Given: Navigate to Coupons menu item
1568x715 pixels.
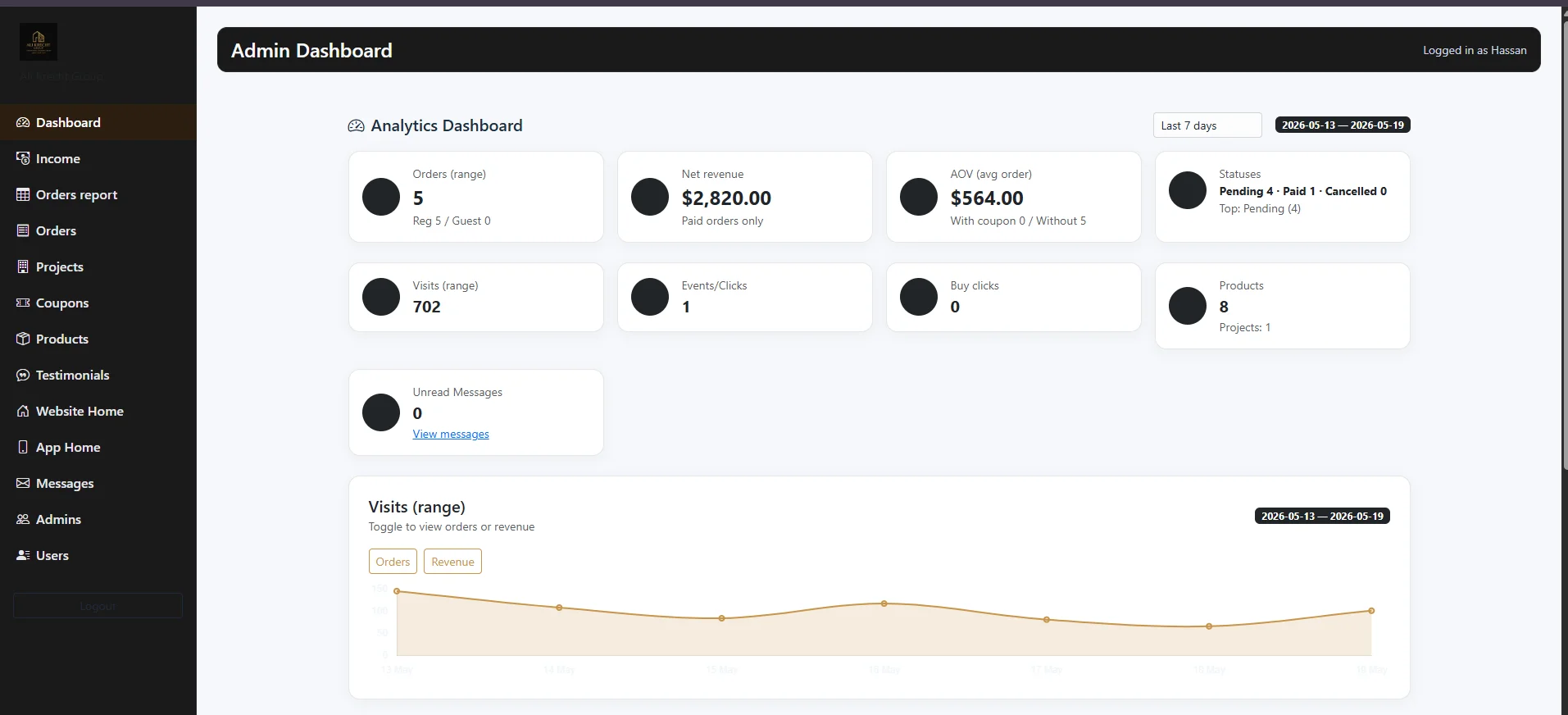Looking at the screenshot, I should pos(98,303).
